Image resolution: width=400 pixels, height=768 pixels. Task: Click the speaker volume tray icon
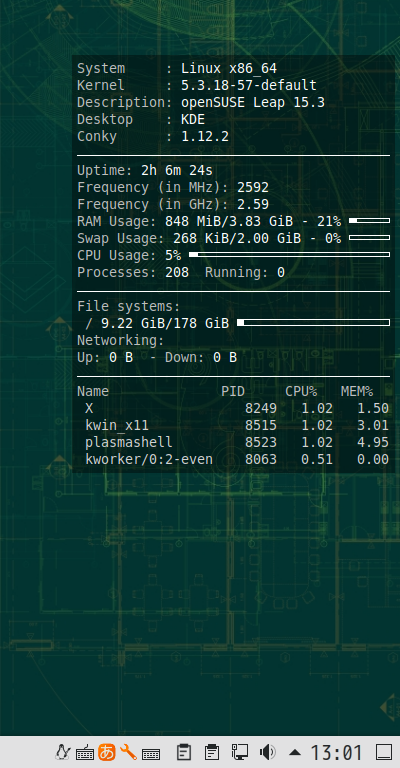click(267, 752)
